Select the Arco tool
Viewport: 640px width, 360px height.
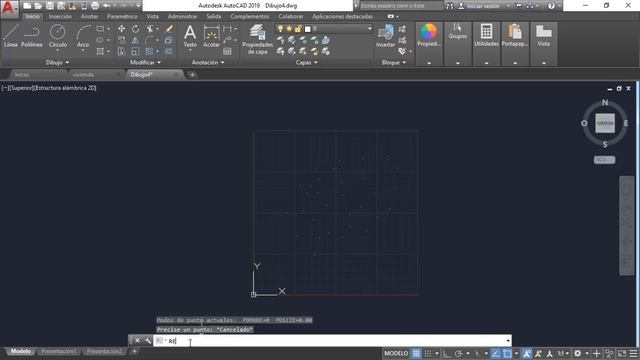pyautogui.click(x=83, y=36)
